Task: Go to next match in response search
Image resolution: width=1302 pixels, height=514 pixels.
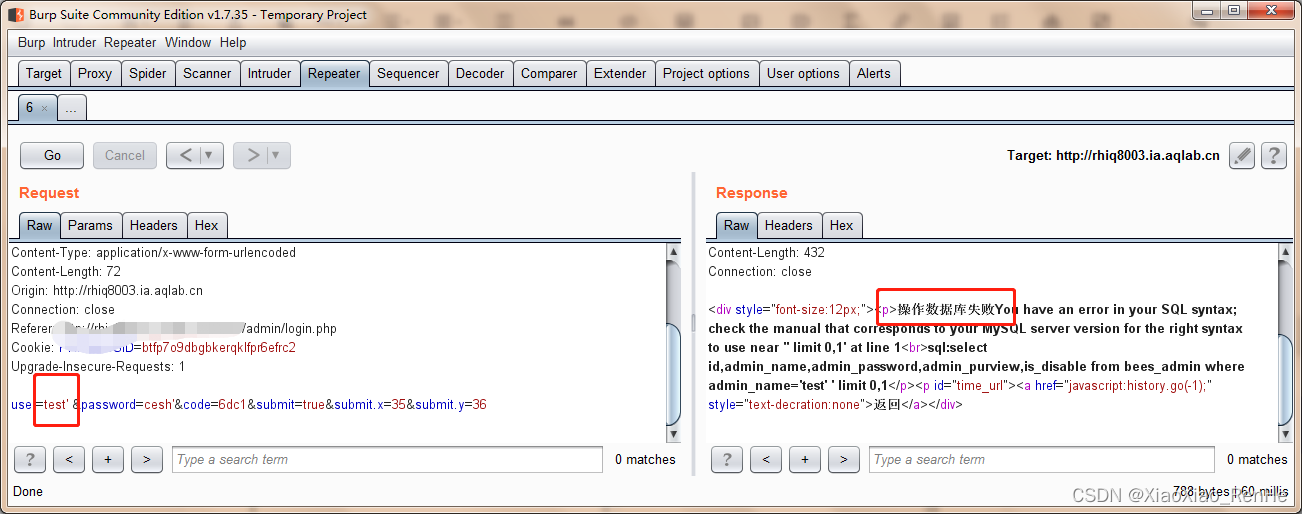Action: (x=844, y=459)
